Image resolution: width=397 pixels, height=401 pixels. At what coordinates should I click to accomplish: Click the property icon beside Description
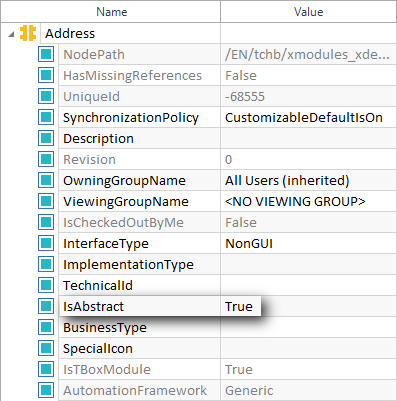pos(46,138)
